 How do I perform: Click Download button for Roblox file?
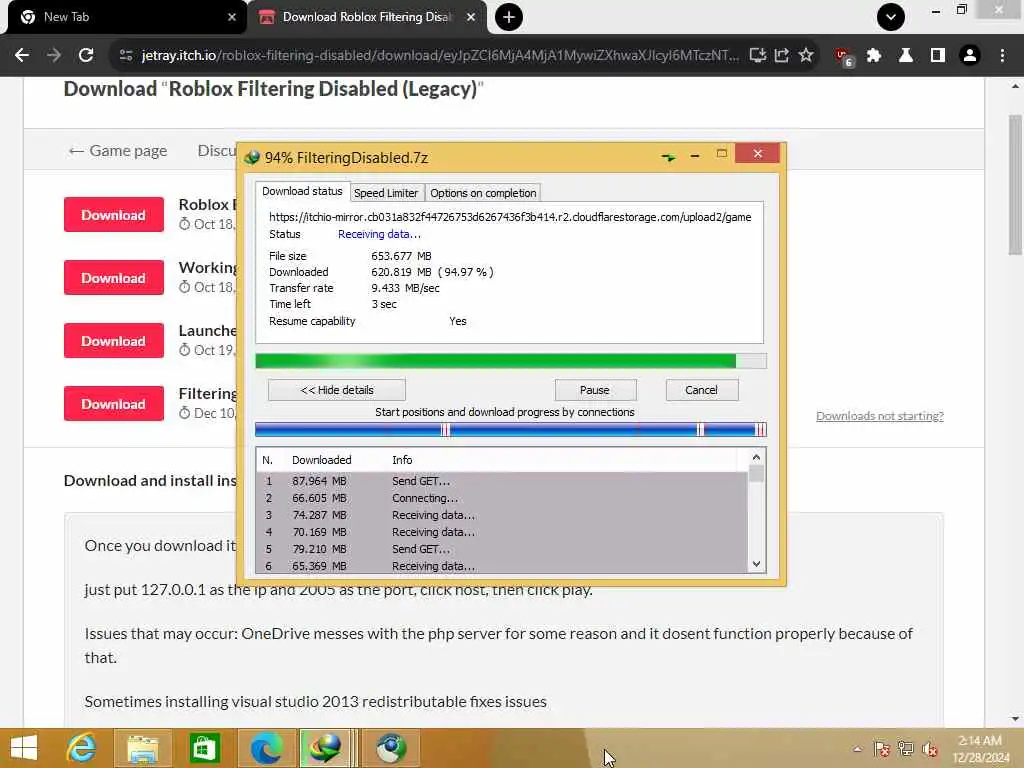pyautogui.click(x=114, y=215)
